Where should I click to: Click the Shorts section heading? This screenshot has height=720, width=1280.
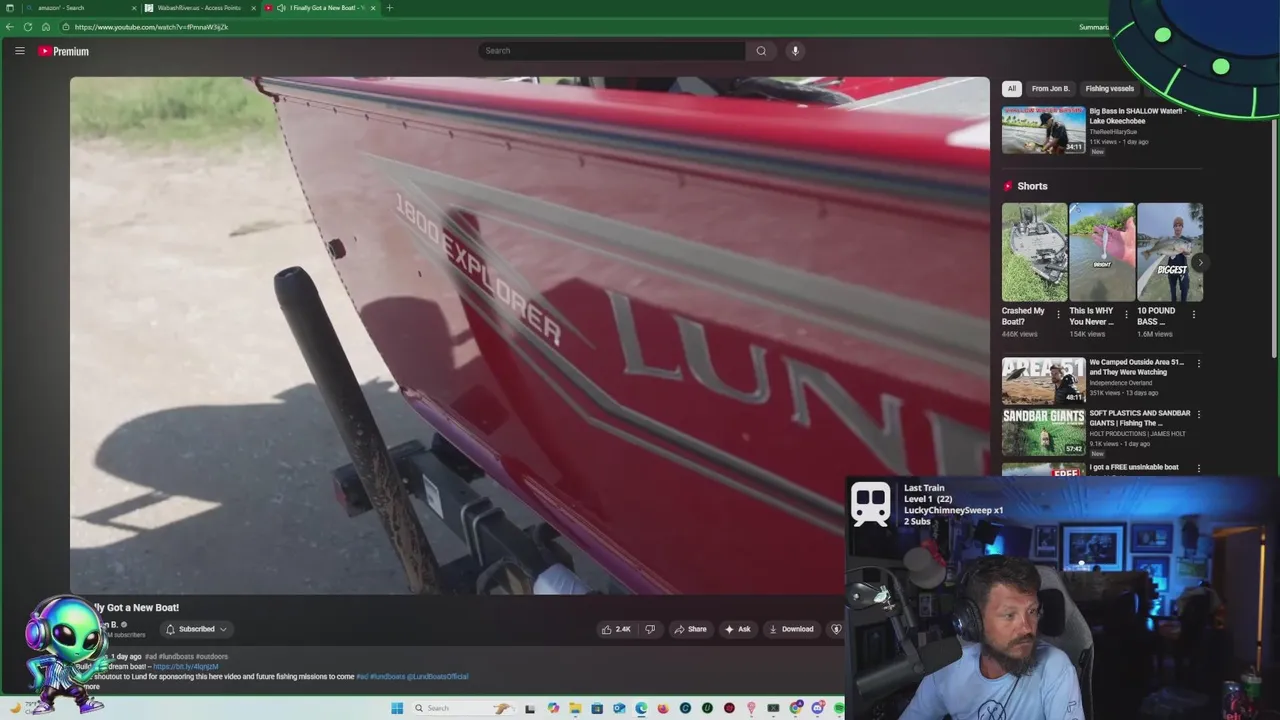[1032, 186]
